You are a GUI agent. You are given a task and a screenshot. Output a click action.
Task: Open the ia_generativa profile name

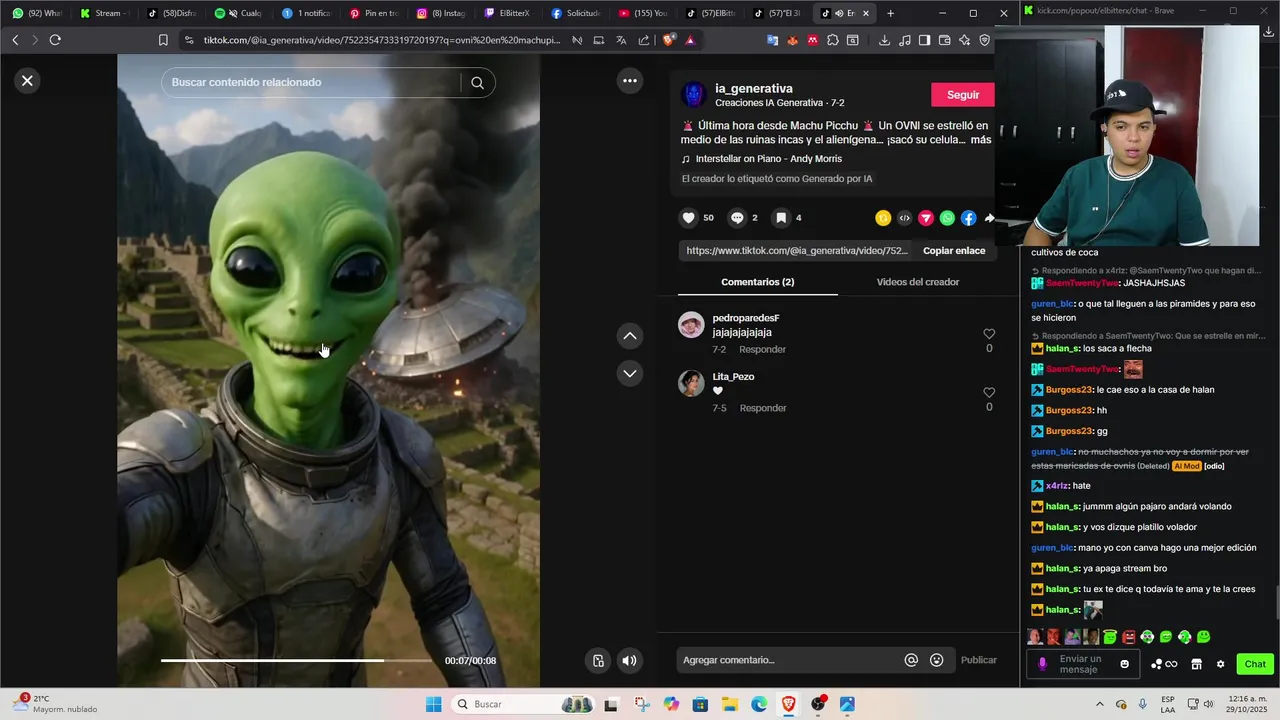point(754,89)
